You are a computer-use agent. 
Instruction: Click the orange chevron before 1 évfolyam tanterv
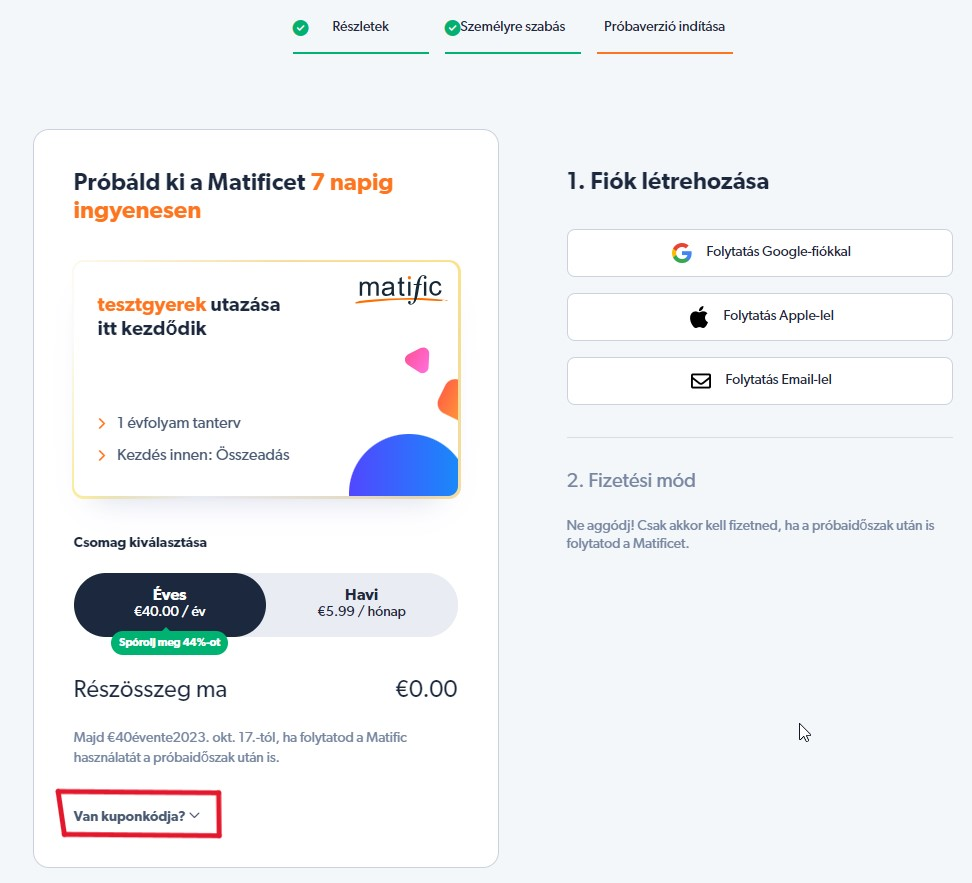click(102, 424)
